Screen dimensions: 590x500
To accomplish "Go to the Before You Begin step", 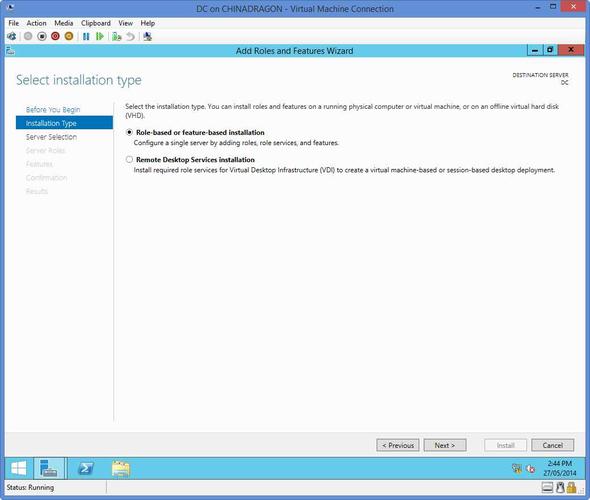I will click(53, 109).
